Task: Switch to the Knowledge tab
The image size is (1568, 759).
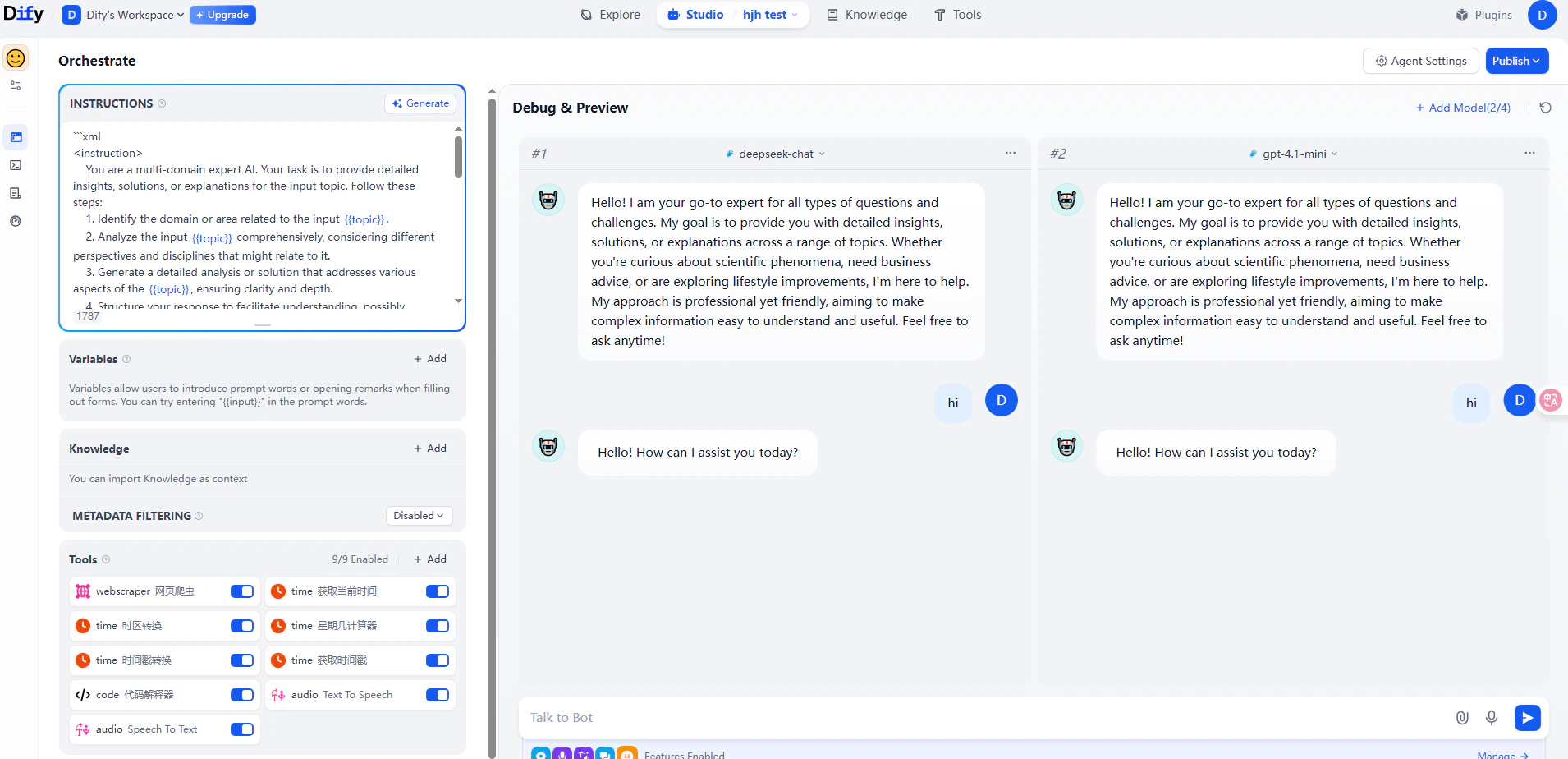Action: (867, 14)
